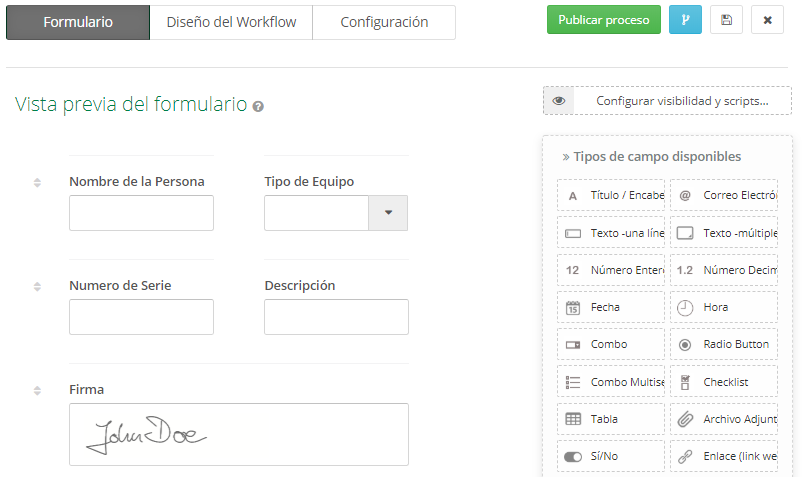
Task: Select the Tabla field type
Action: (x=610, y=419)
